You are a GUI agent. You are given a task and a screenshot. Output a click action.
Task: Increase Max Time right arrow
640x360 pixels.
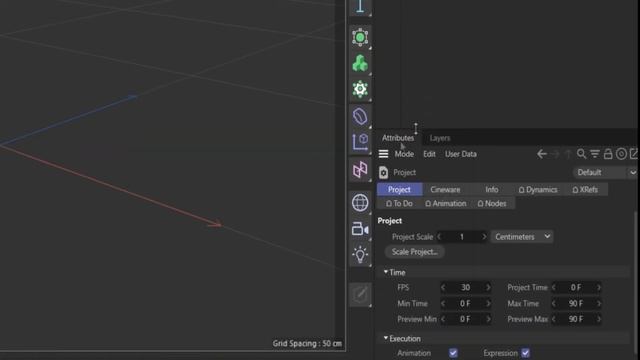(x=599, y=303)
